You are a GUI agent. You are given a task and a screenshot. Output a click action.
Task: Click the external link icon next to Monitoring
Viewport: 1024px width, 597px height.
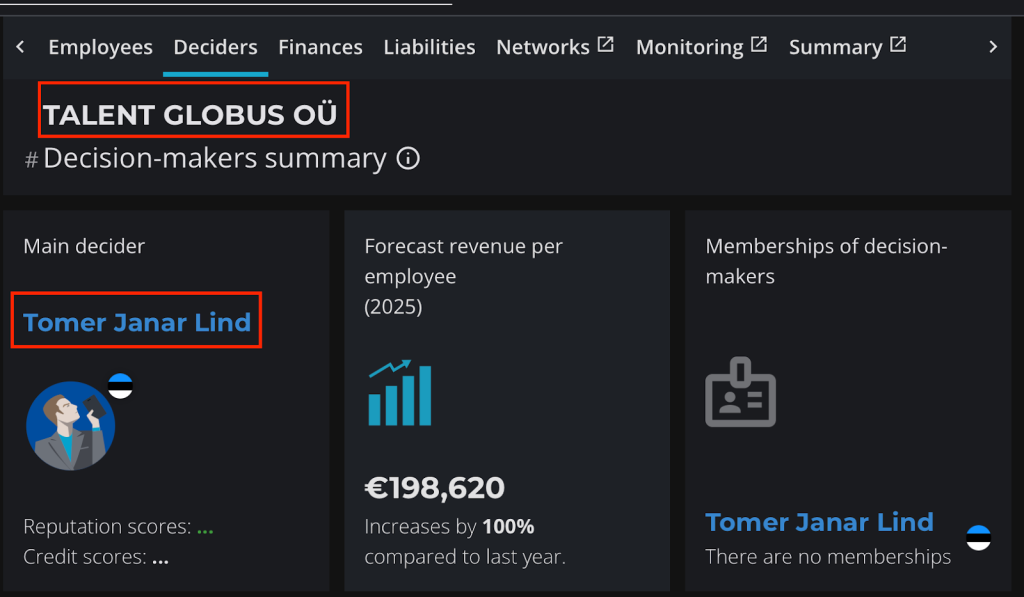(x=759, y=45)
